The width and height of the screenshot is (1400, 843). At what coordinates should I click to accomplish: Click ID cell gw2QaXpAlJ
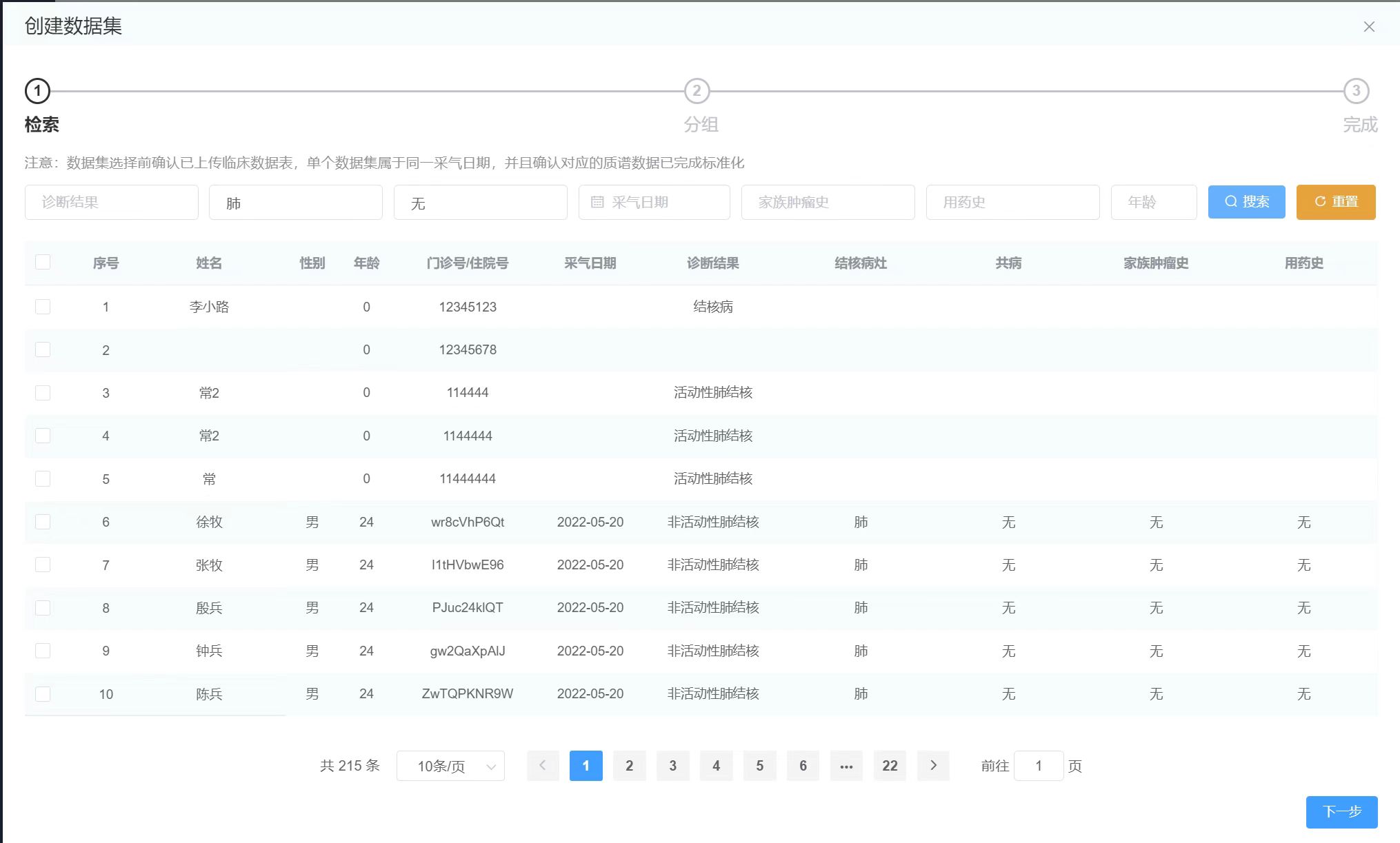(x=468, y=651)
